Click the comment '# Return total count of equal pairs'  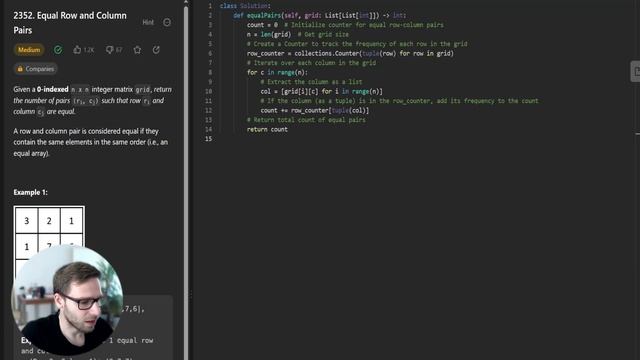[x=306, y=120]
